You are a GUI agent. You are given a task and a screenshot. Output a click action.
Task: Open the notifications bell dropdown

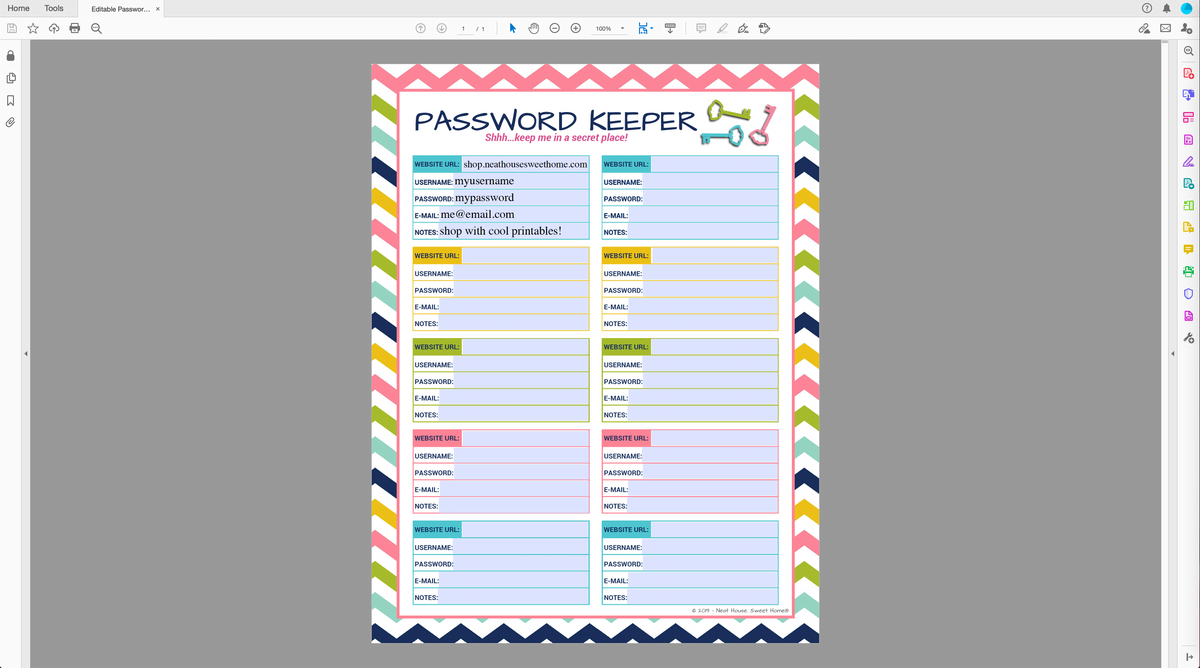point(1165,8)
